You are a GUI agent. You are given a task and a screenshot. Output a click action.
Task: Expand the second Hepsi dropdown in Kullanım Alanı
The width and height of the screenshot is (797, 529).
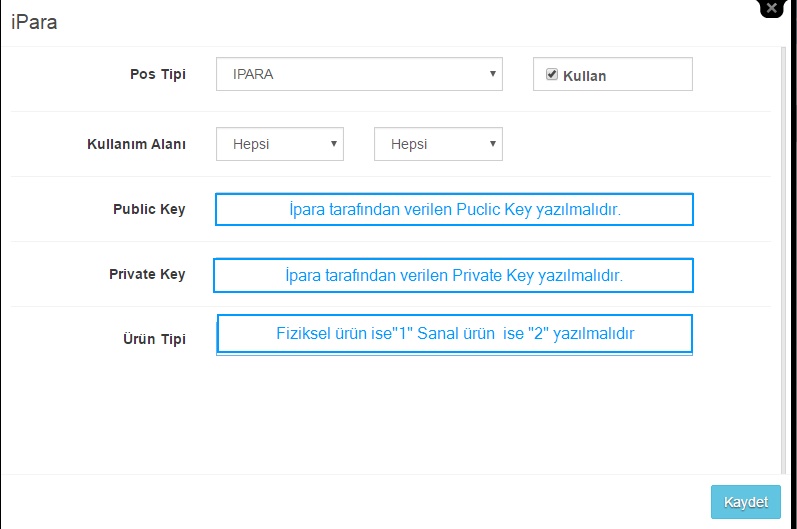click(438, 144)
